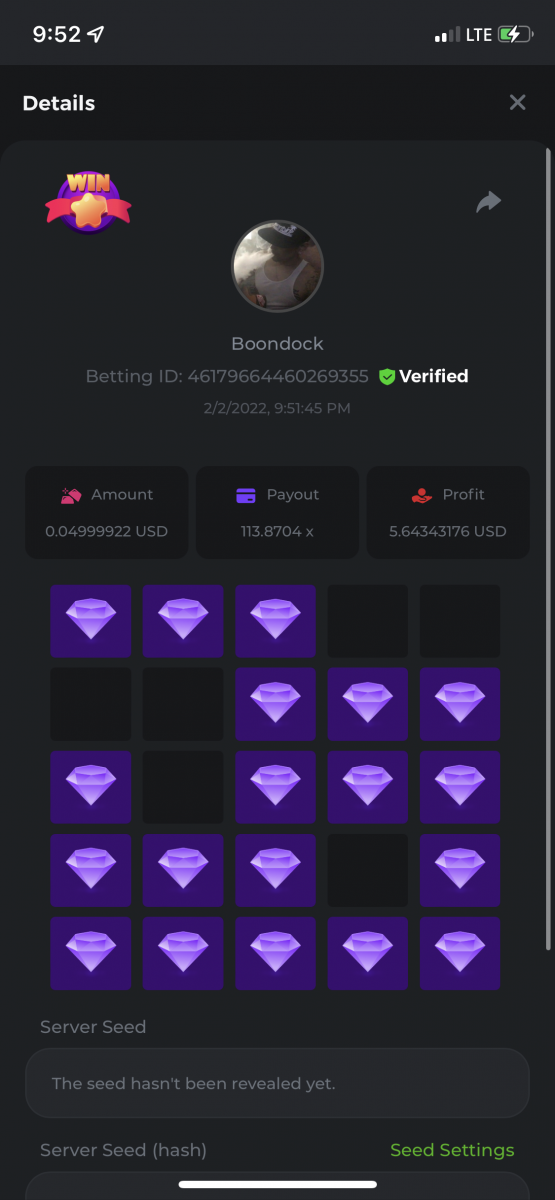Close the Details panel with the X
The image size is (555, 1200).
point(517,102)
